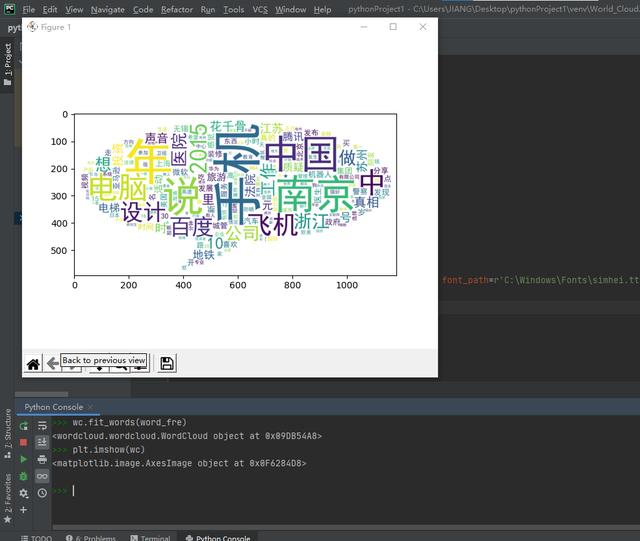Attach debugger using green bug icon
Viewport: 640px width, 541px height.
coord(24,476)
